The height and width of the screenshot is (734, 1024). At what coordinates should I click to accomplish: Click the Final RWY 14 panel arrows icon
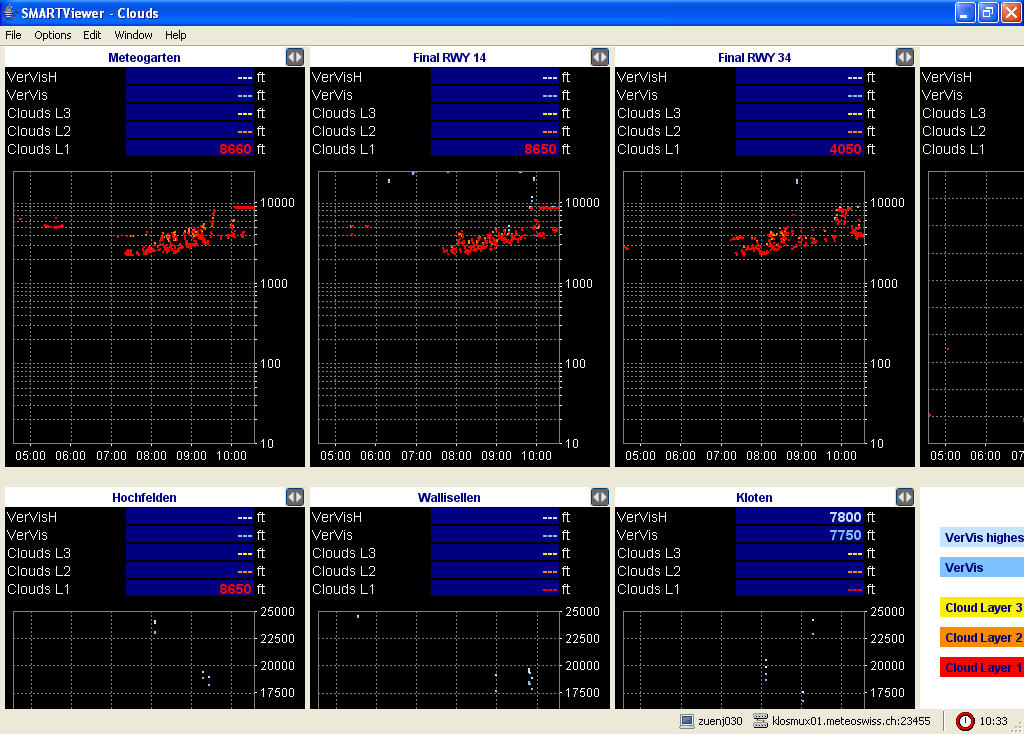click(x=599, y=57)
